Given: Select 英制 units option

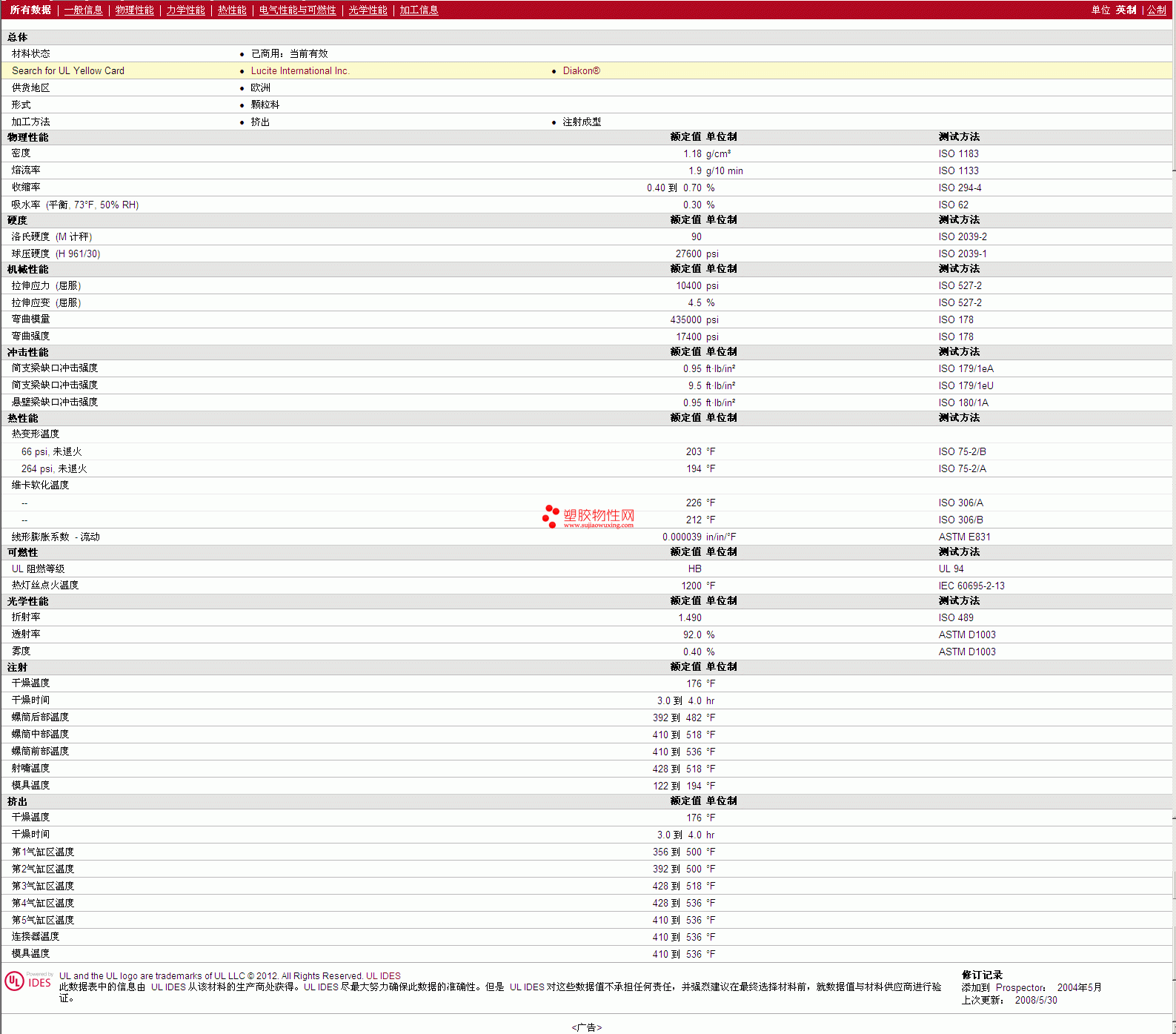Looking at the screenshot, I should click(x=1126, y=10).
